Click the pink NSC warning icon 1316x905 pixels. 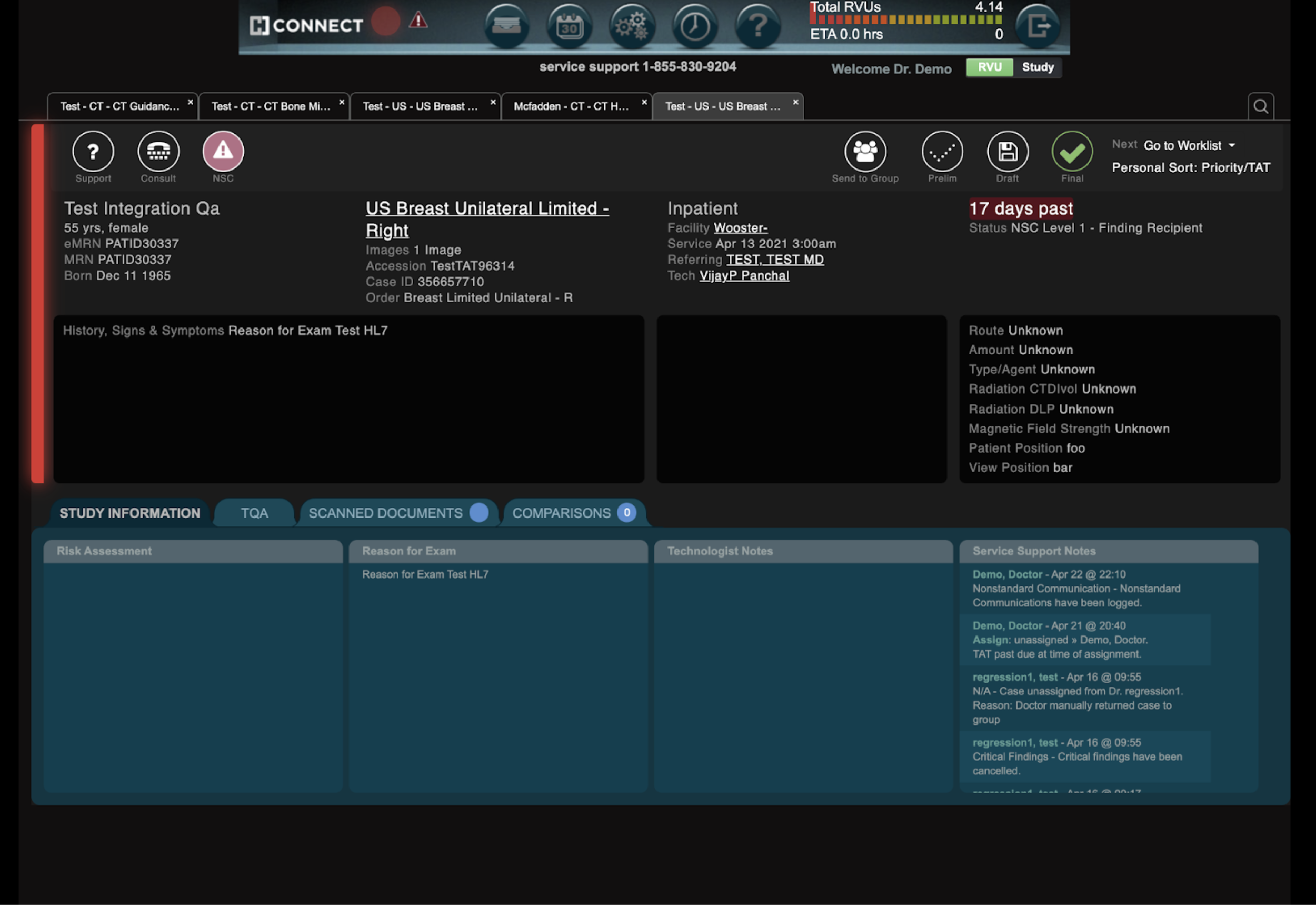click(x=223, y=152)
